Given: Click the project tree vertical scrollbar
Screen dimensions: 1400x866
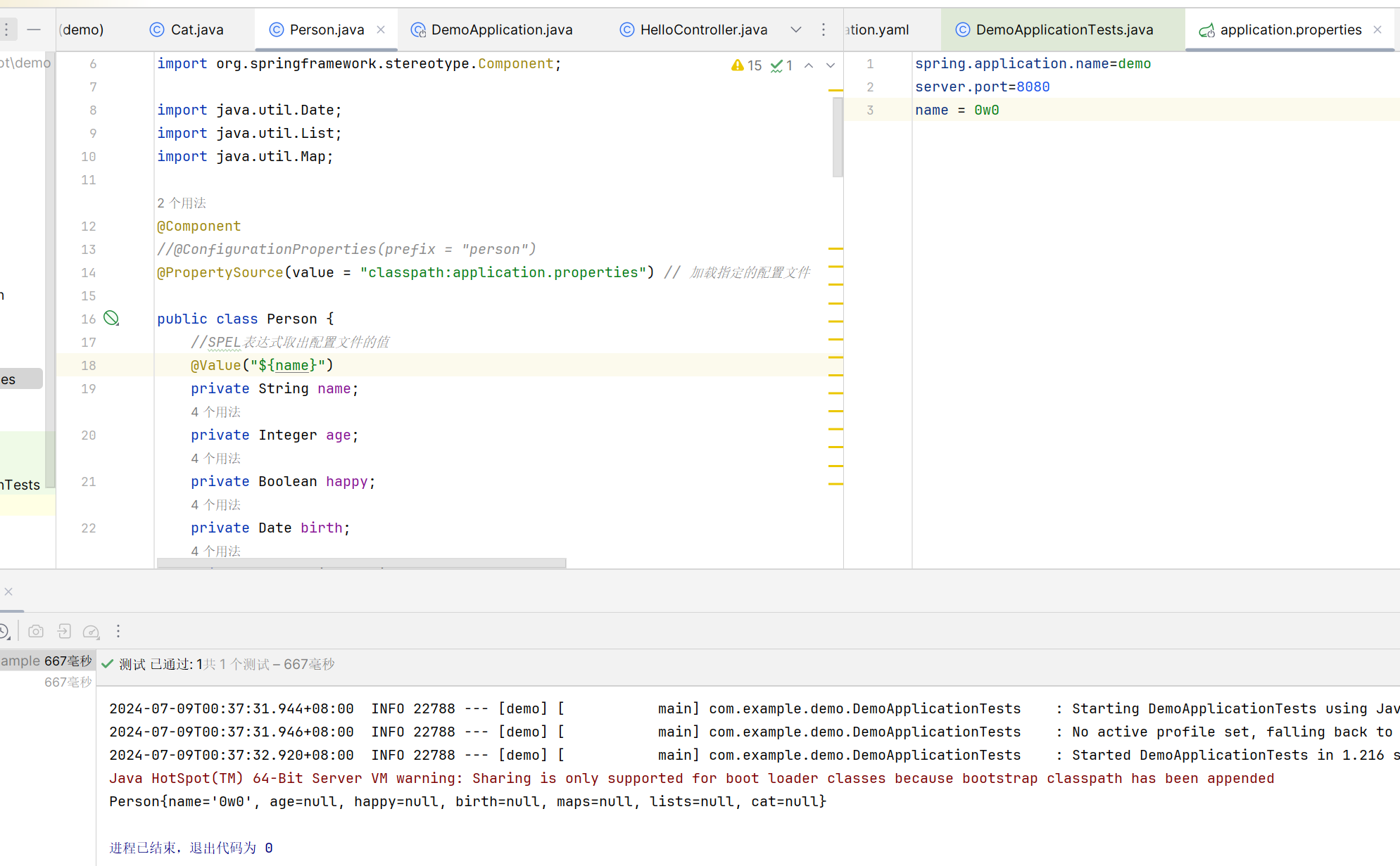Looking at the screenshot, I should [50, 269].
